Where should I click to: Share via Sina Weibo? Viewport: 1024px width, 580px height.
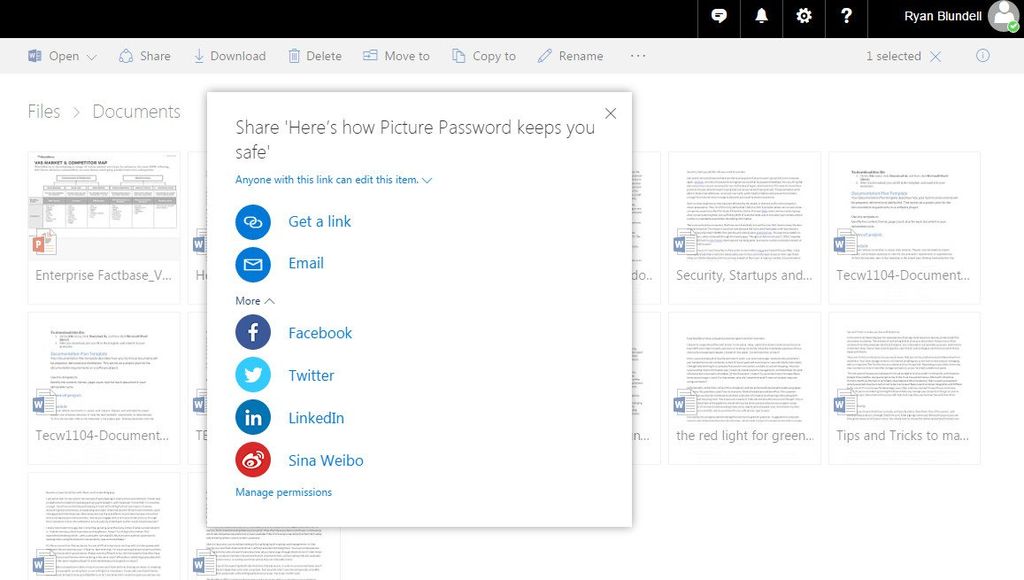(x=323, y=460)
